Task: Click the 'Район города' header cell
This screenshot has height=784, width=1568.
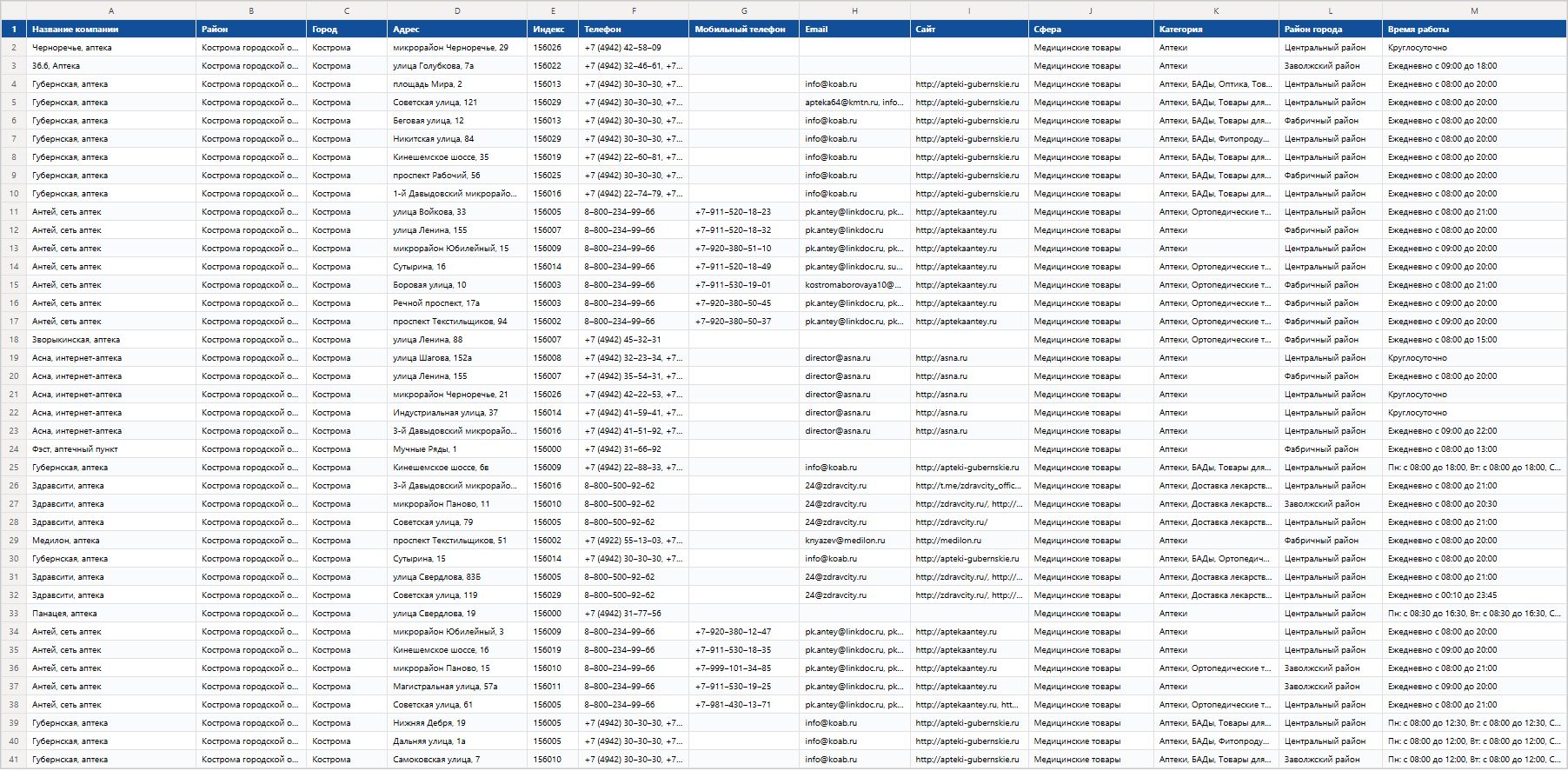Action: pyautogui.click(x=1331, y=30)
